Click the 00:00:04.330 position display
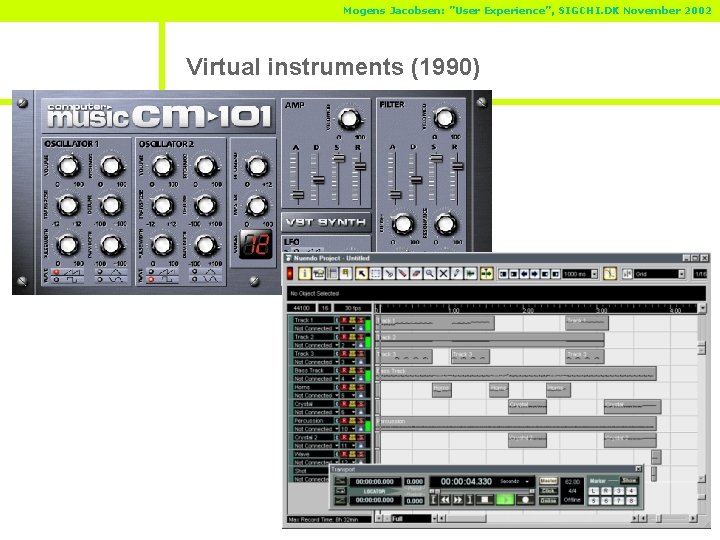The width and height of the screenshot is (720, 540). tap(466, 482)
